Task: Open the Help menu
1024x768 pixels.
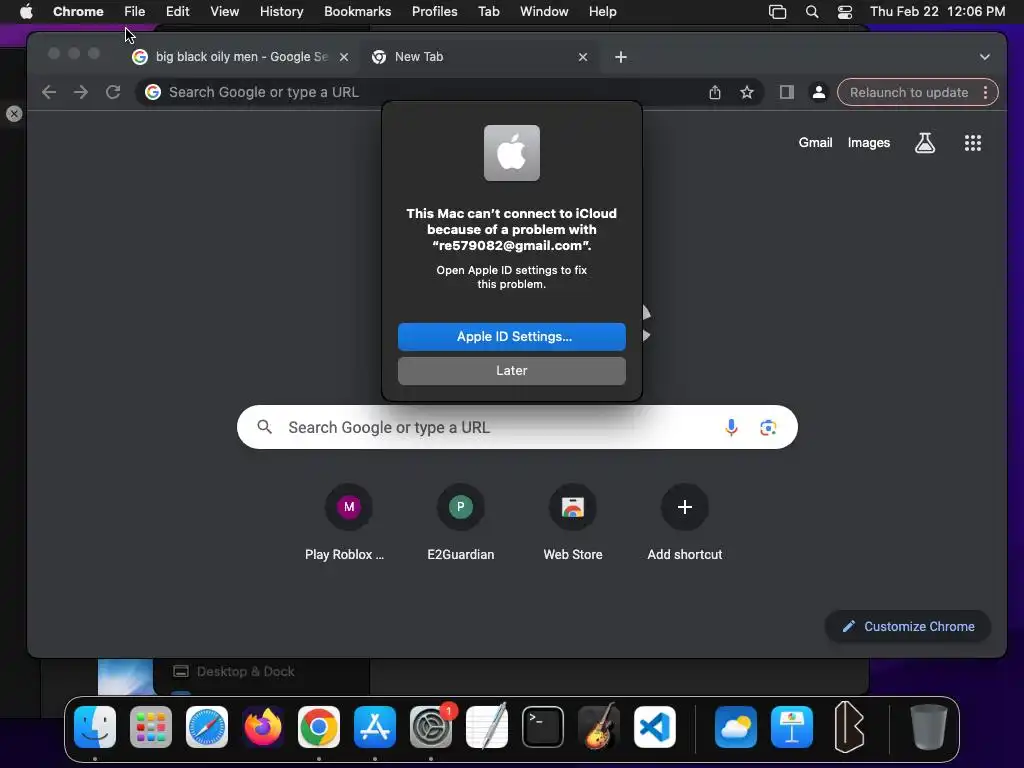Action: (602, 11)
